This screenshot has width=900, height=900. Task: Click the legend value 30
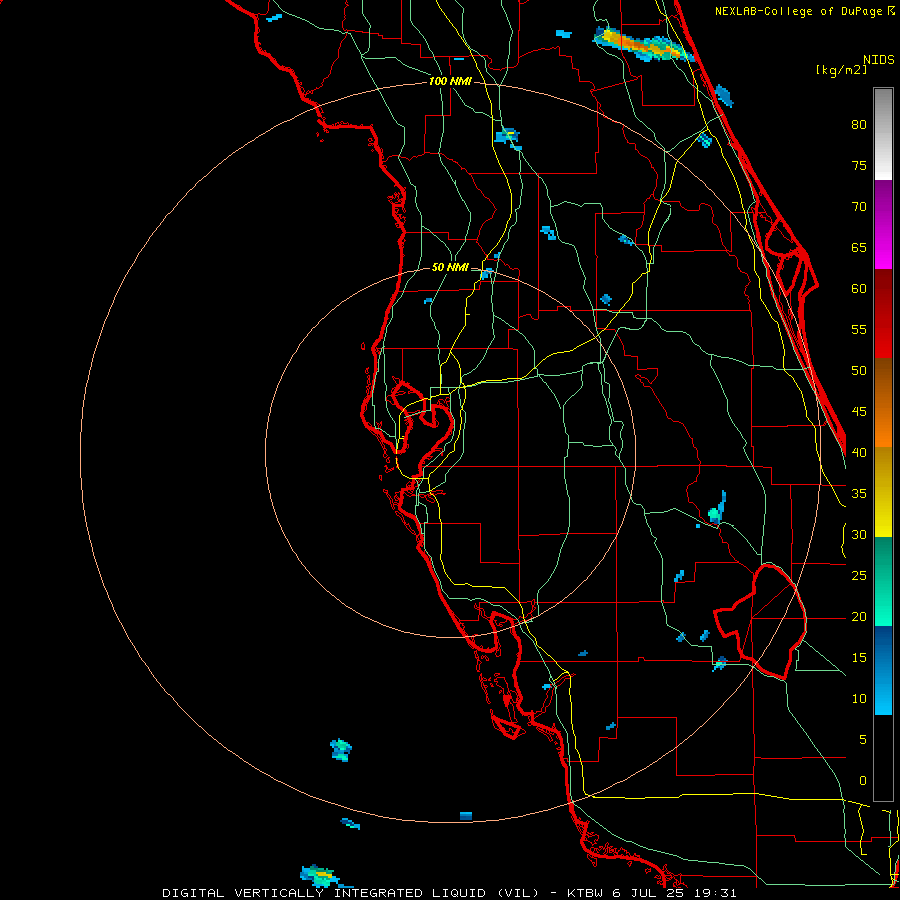click(859, 534)
